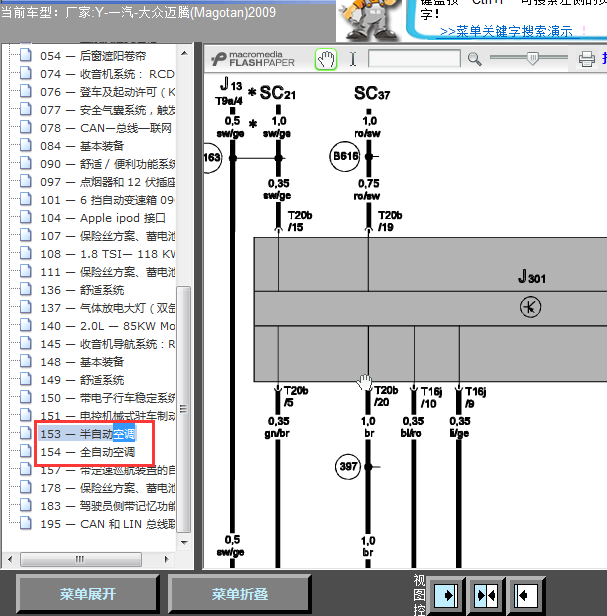
Task: Open tree item 108 1.8 TSI
Action: coord(107,254)
